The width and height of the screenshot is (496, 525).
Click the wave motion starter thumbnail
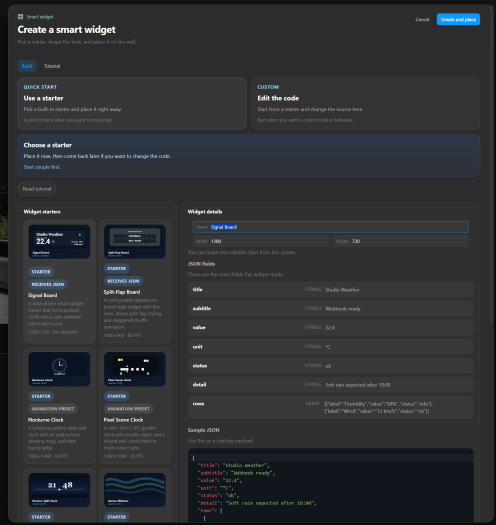pyautogui.click(x=135, y=490)
